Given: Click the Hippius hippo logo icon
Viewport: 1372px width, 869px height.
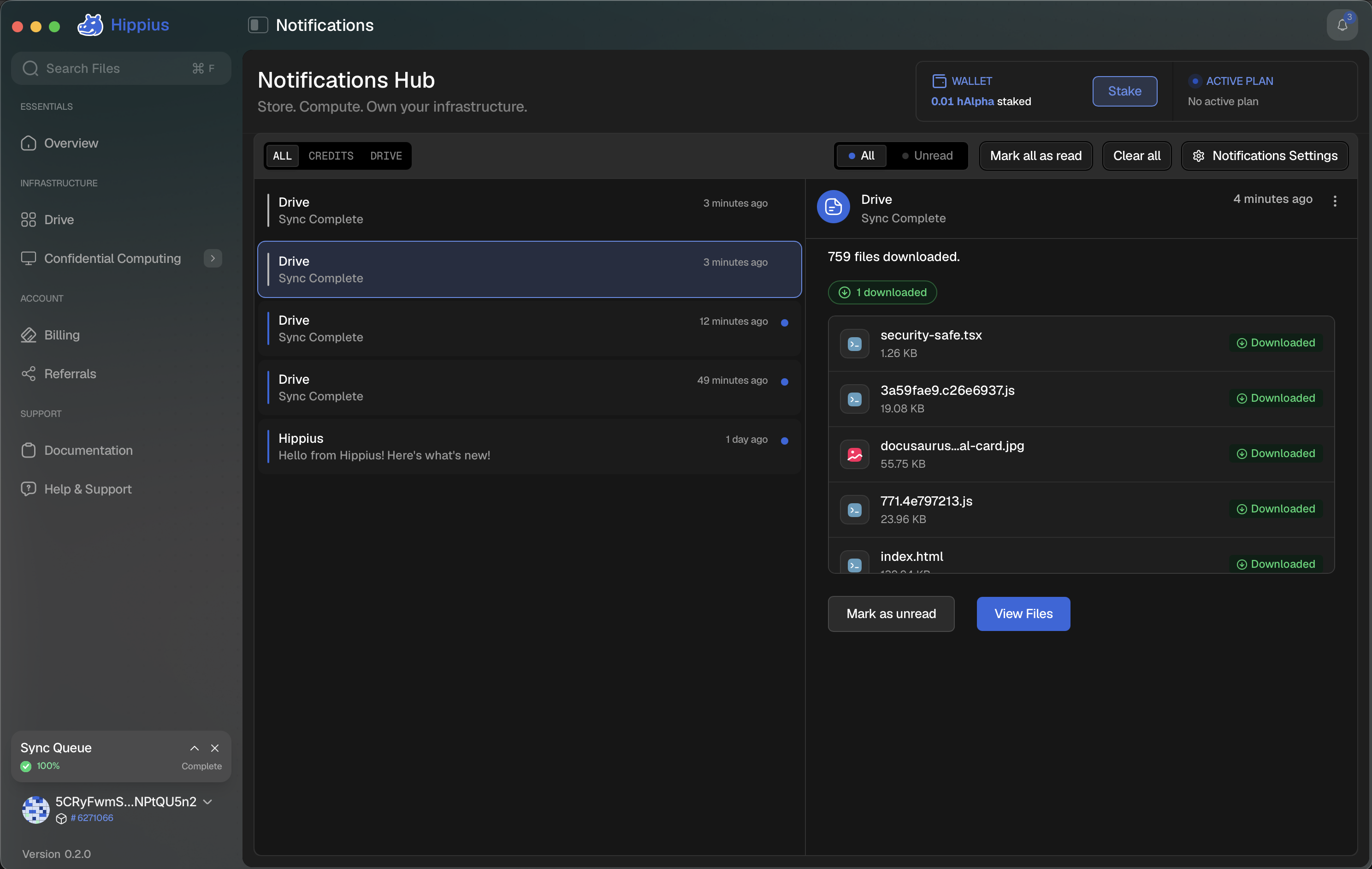Looking at the screenshot, I should tap(90, 25).
